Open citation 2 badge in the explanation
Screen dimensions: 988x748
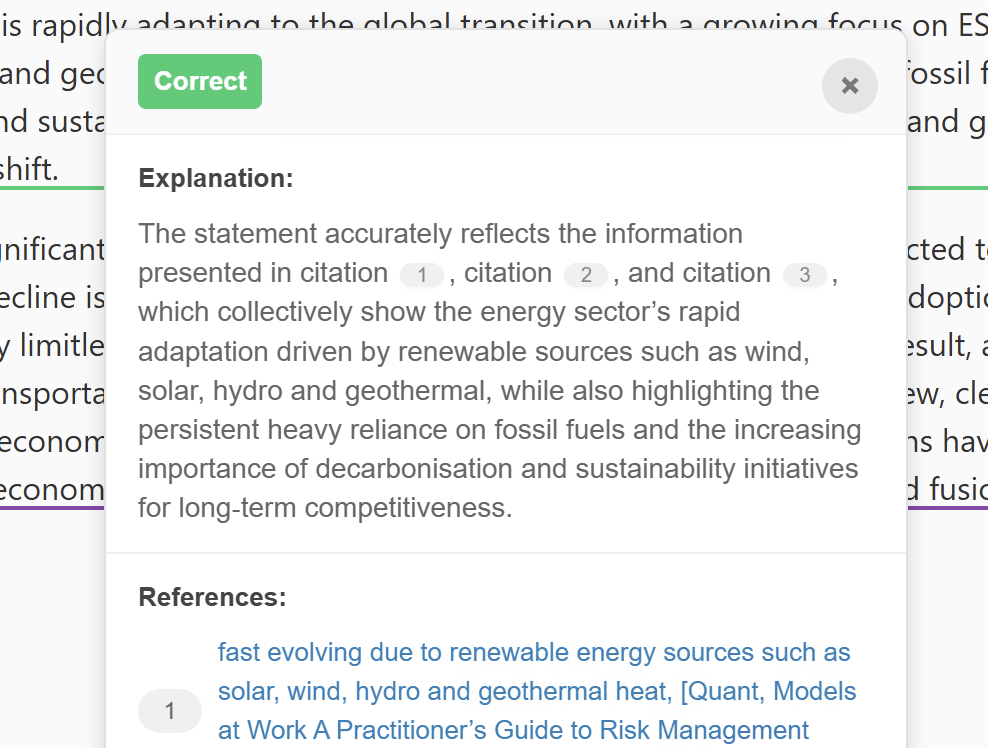tap(586, 275)
